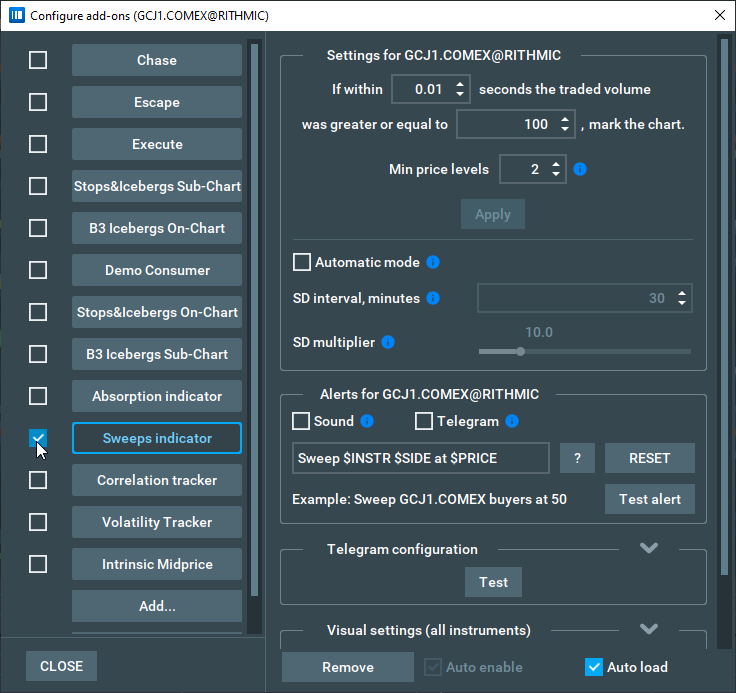Click info icon next to Sound

(367, 421)
